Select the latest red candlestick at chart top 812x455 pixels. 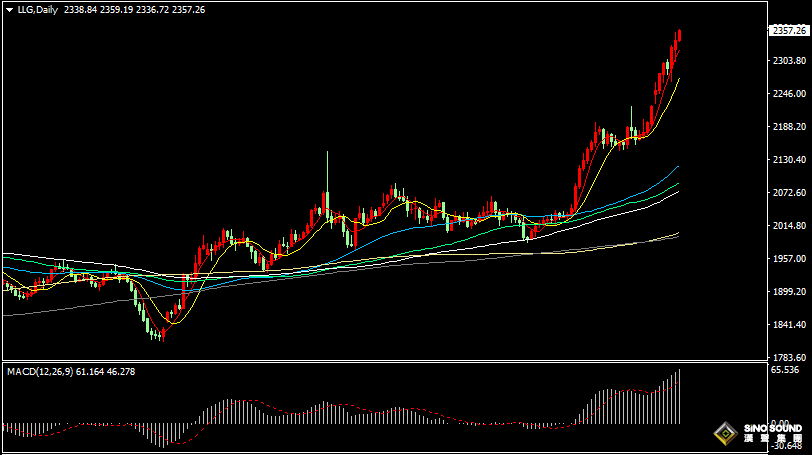tap(679, 36)
